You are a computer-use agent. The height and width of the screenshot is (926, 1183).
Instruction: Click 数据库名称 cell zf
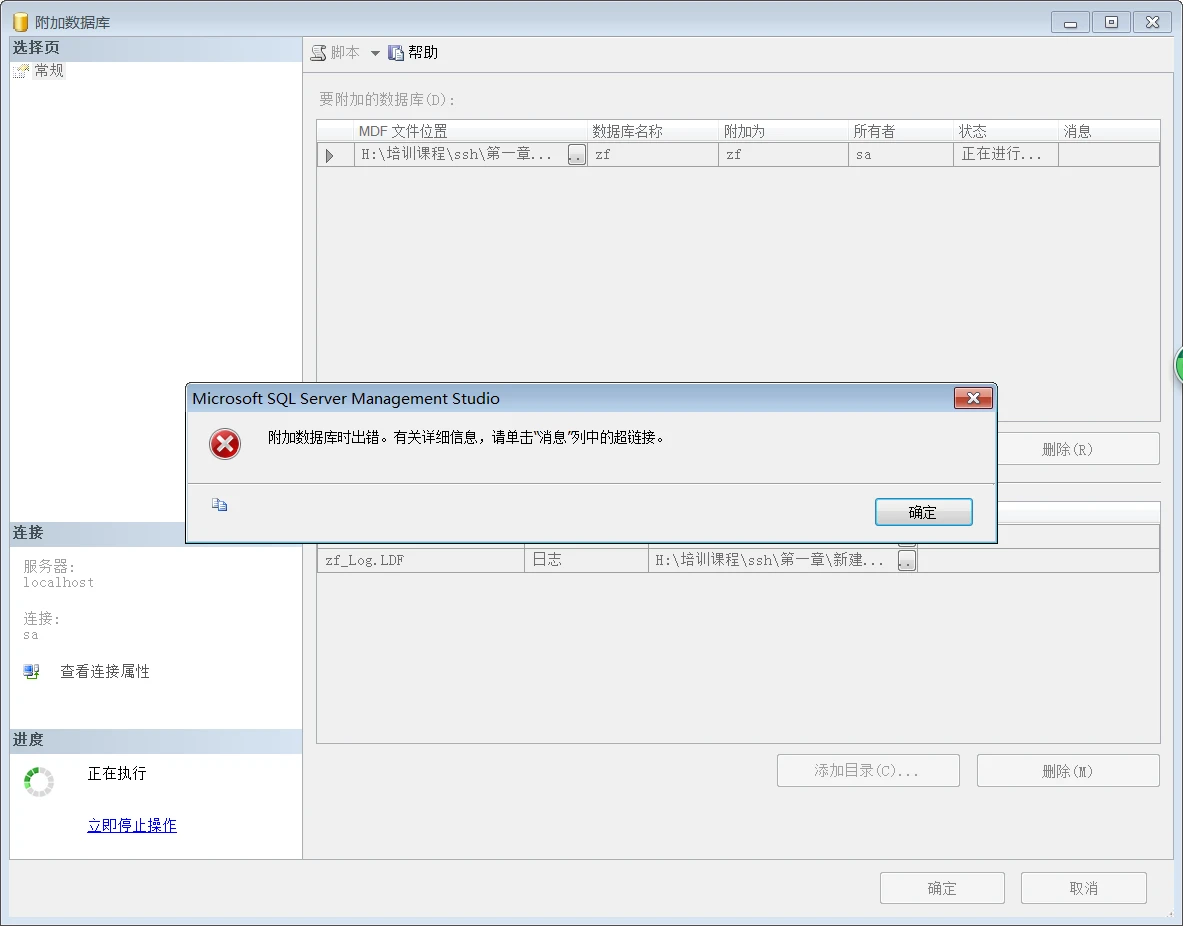tap(653, 155)
